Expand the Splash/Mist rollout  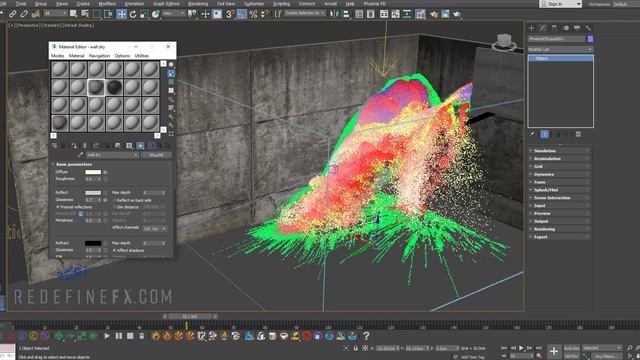(560, 190)
